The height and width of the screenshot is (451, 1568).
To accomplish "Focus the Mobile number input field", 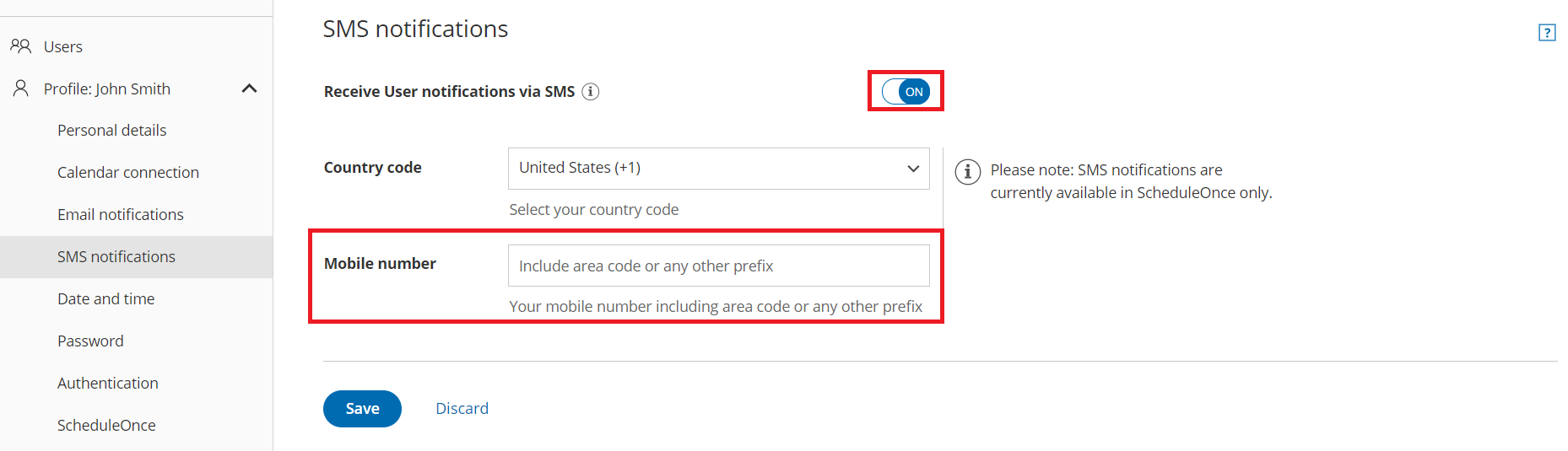I will (x=718, y=266).
